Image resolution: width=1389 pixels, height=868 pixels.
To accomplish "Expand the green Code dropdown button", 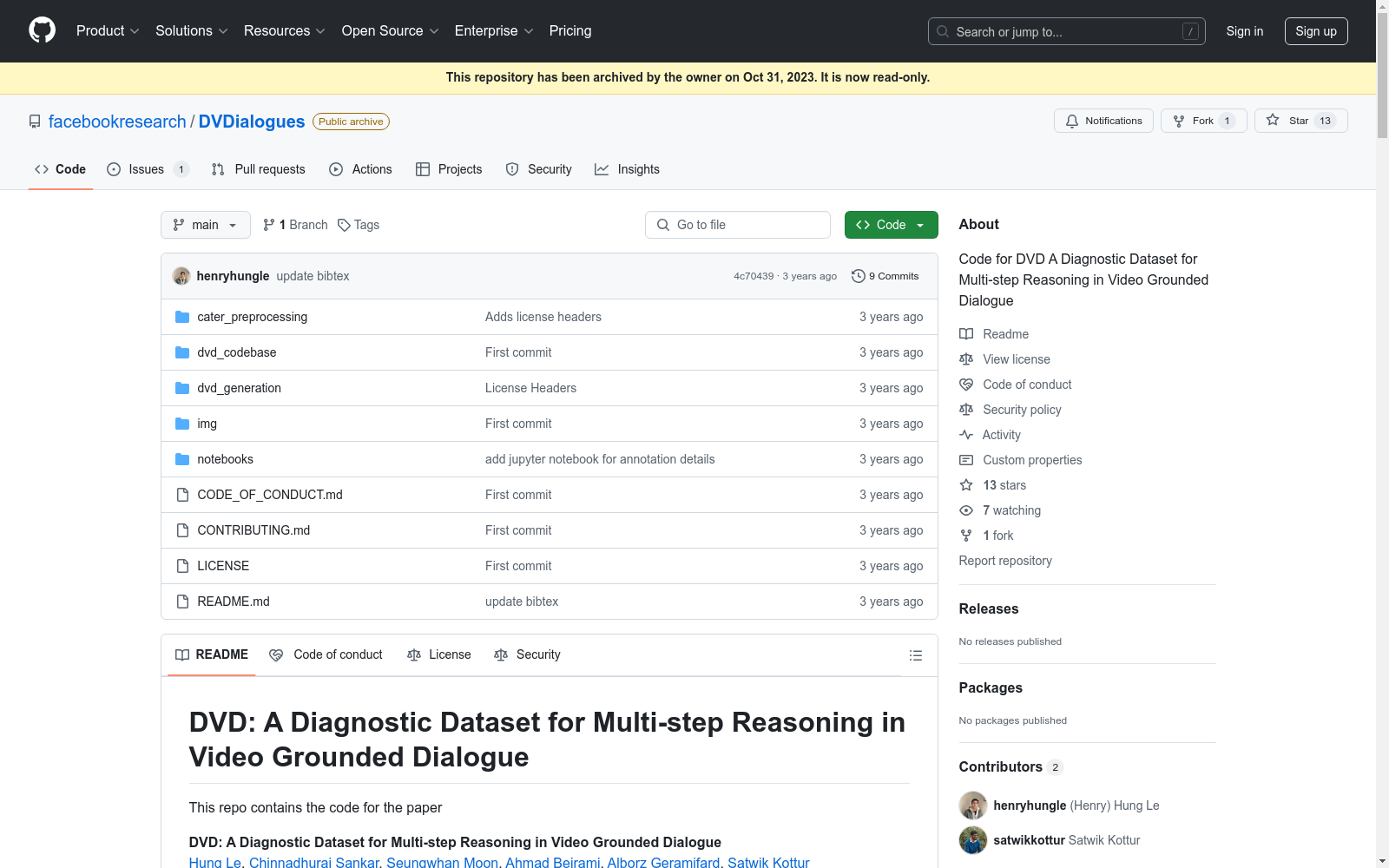I will [x=891, y=225].
